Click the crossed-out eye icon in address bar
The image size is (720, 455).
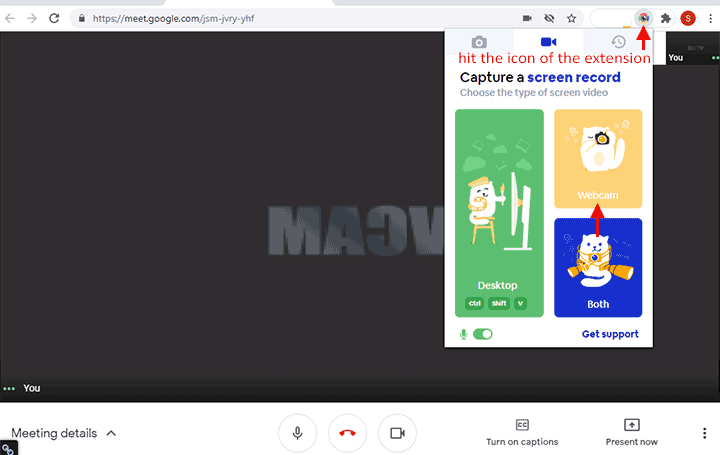pos(549,18)
